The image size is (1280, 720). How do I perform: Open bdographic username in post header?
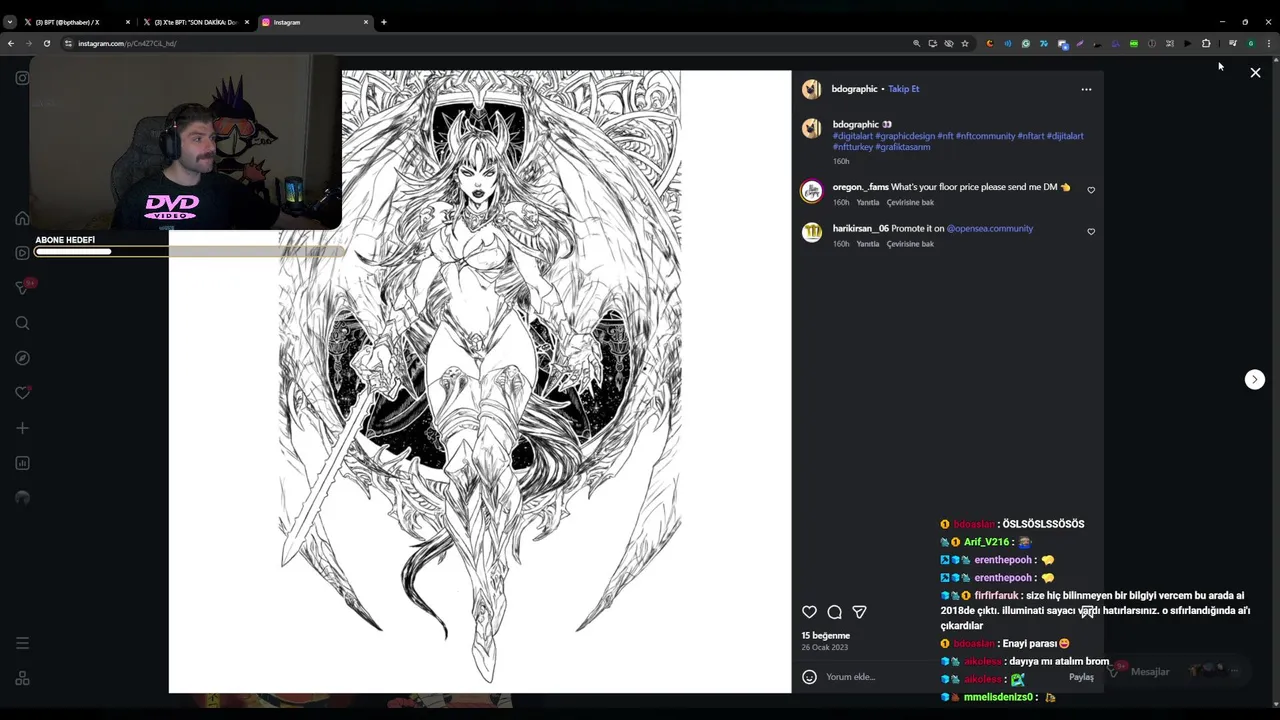(854, 89)
